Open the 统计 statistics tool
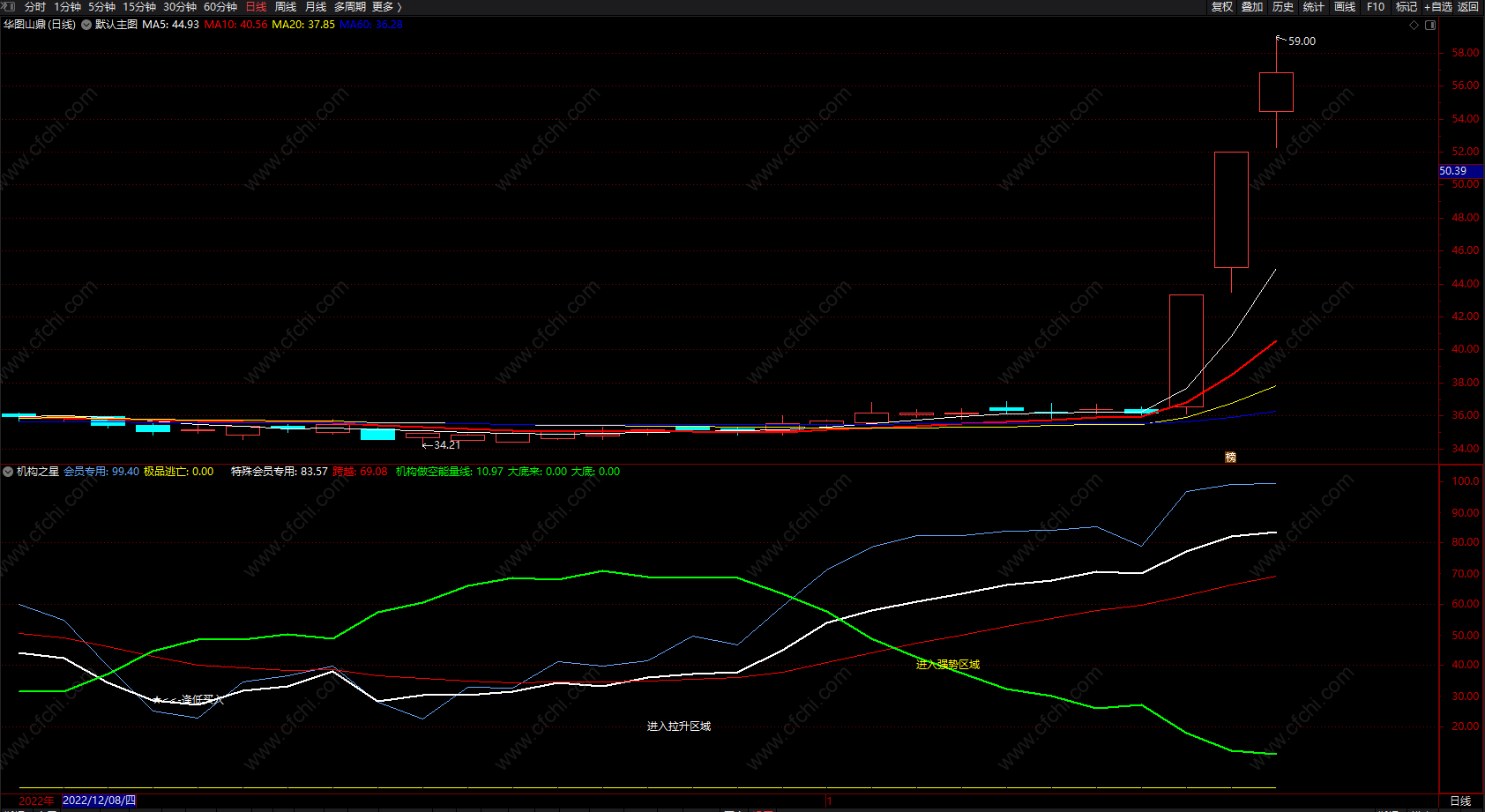This screenshot has width=1485, height=812. pyautogui.click(x=1314, y=7)
